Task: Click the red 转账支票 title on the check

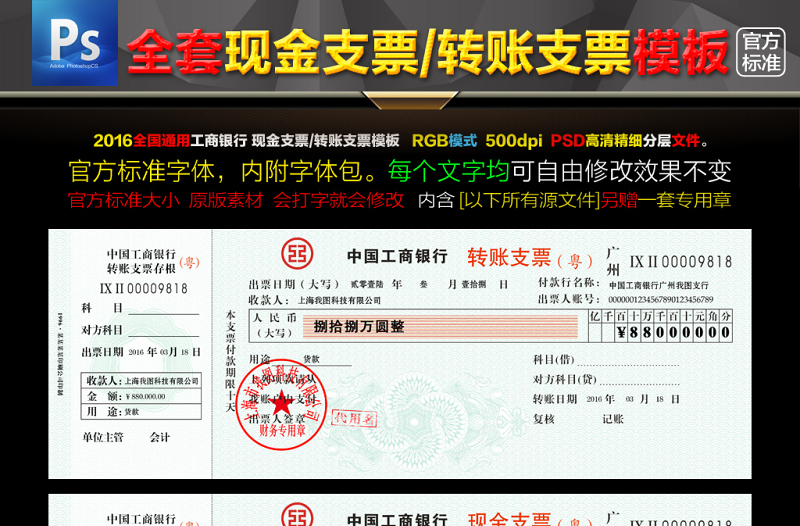Action: 509,258
